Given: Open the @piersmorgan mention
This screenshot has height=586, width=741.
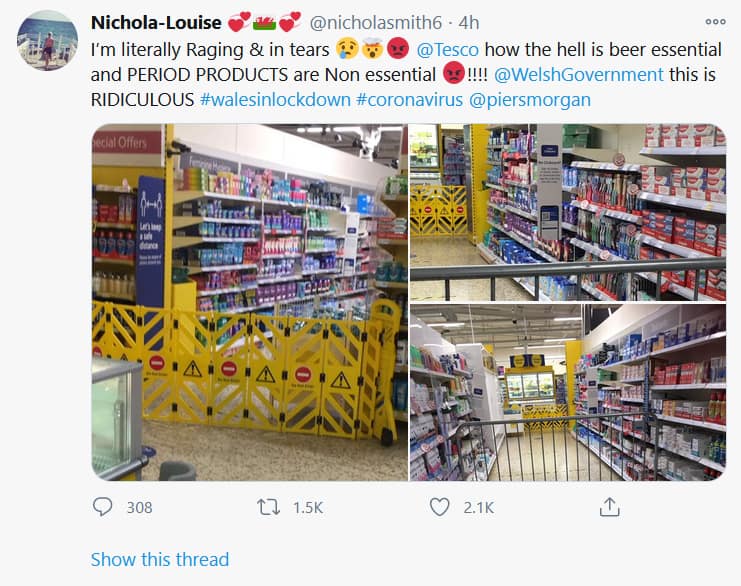Looking at the screenshot, I should click(x=530, y=100).
